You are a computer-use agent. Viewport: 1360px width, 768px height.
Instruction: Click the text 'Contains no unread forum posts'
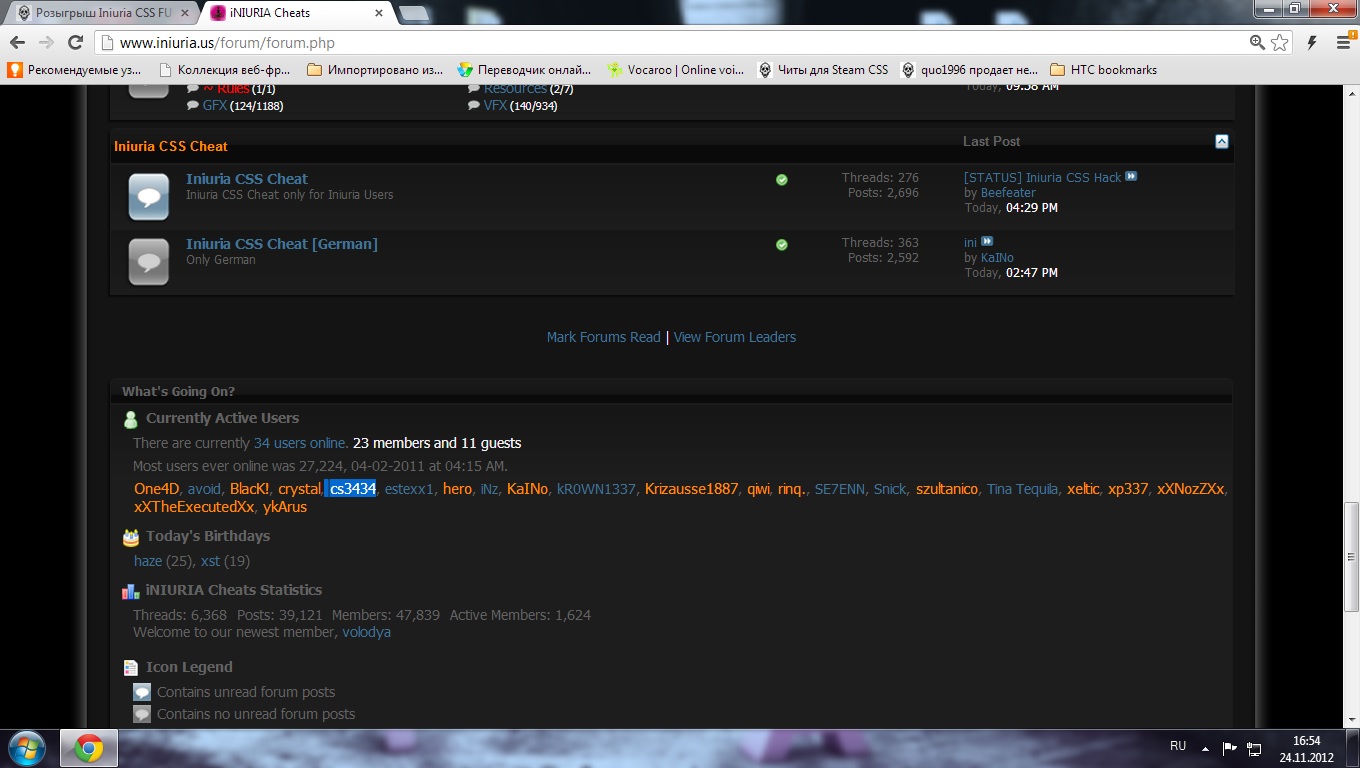(256, 714)
